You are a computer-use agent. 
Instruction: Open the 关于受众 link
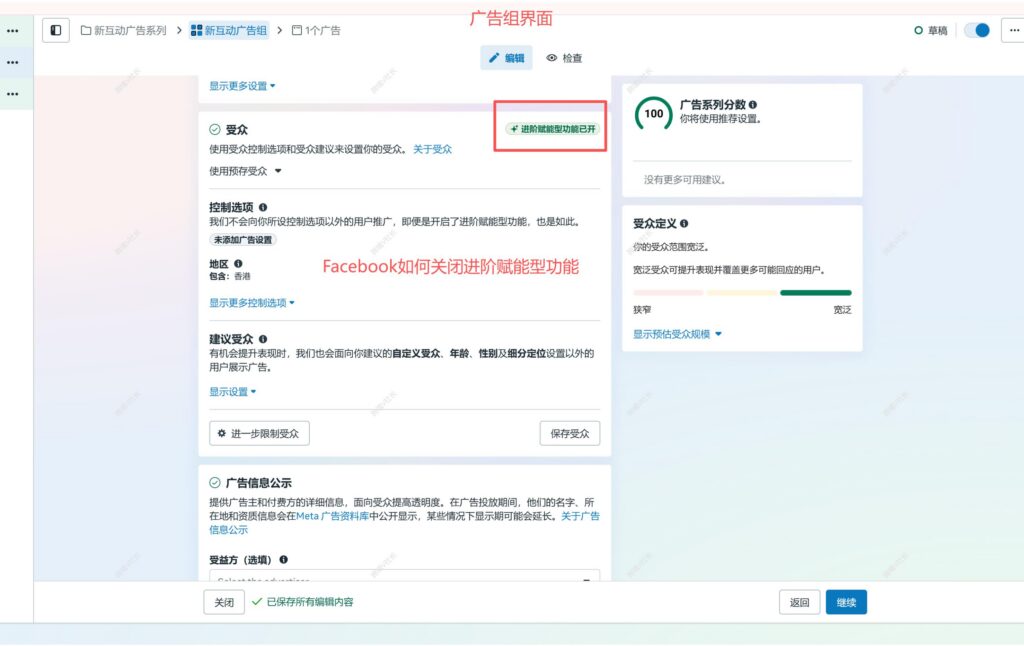click(432, 149)
